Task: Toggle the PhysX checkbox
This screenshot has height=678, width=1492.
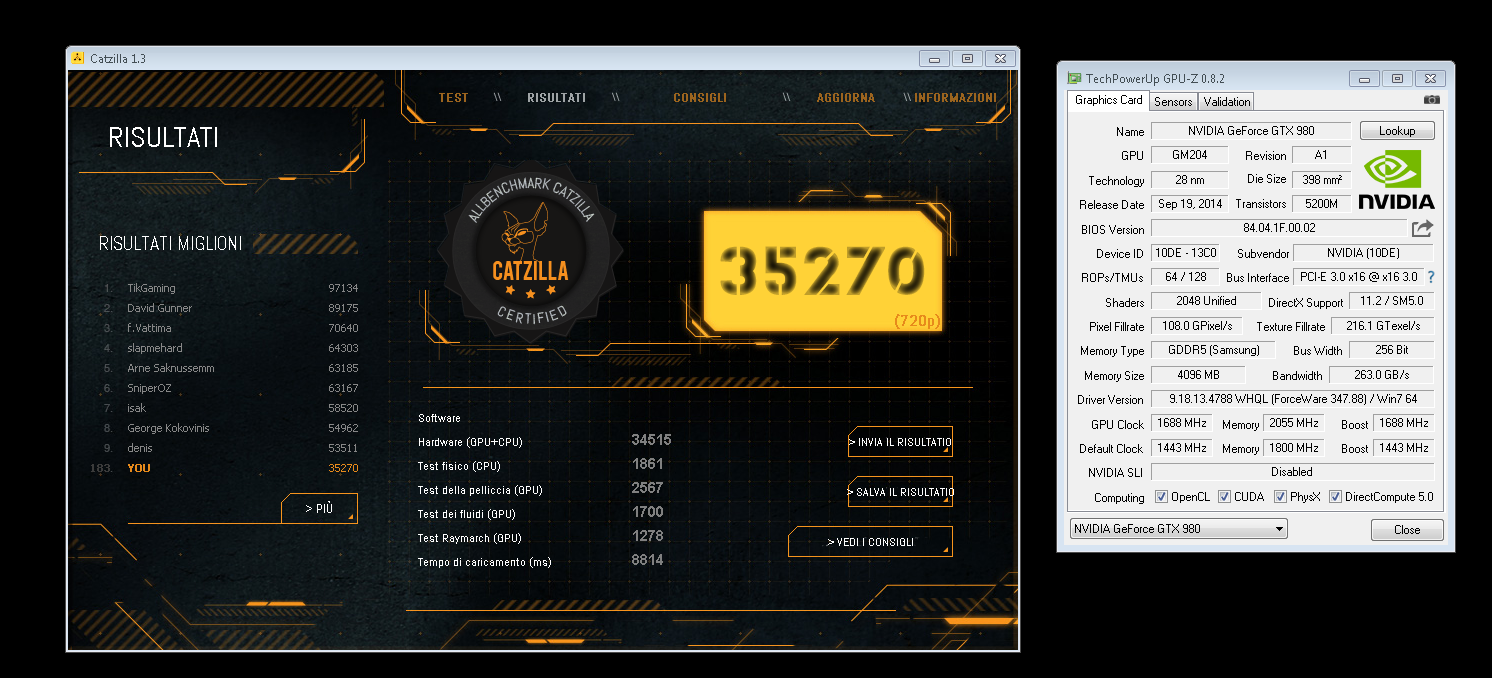Action: point(1280,497)
